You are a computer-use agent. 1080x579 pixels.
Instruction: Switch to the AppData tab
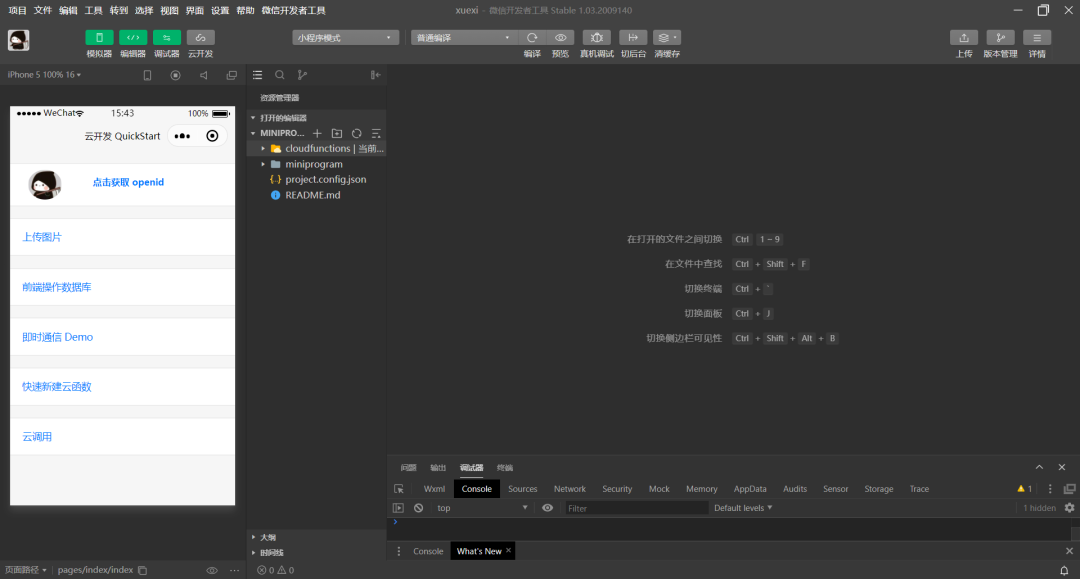750,489
